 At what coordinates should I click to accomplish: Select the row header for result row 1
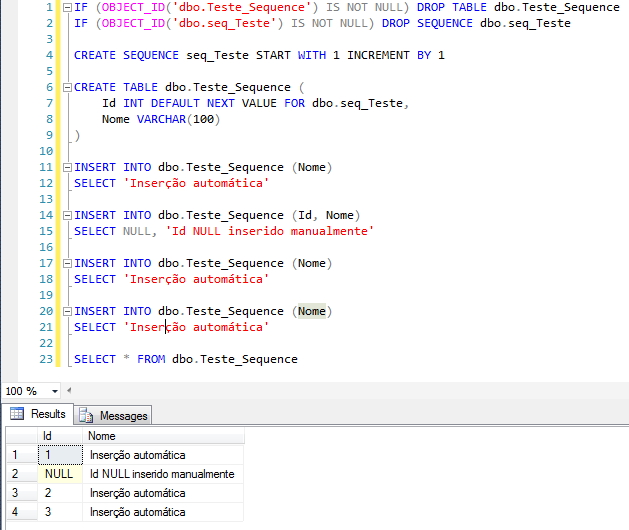[x=22, y=455]
